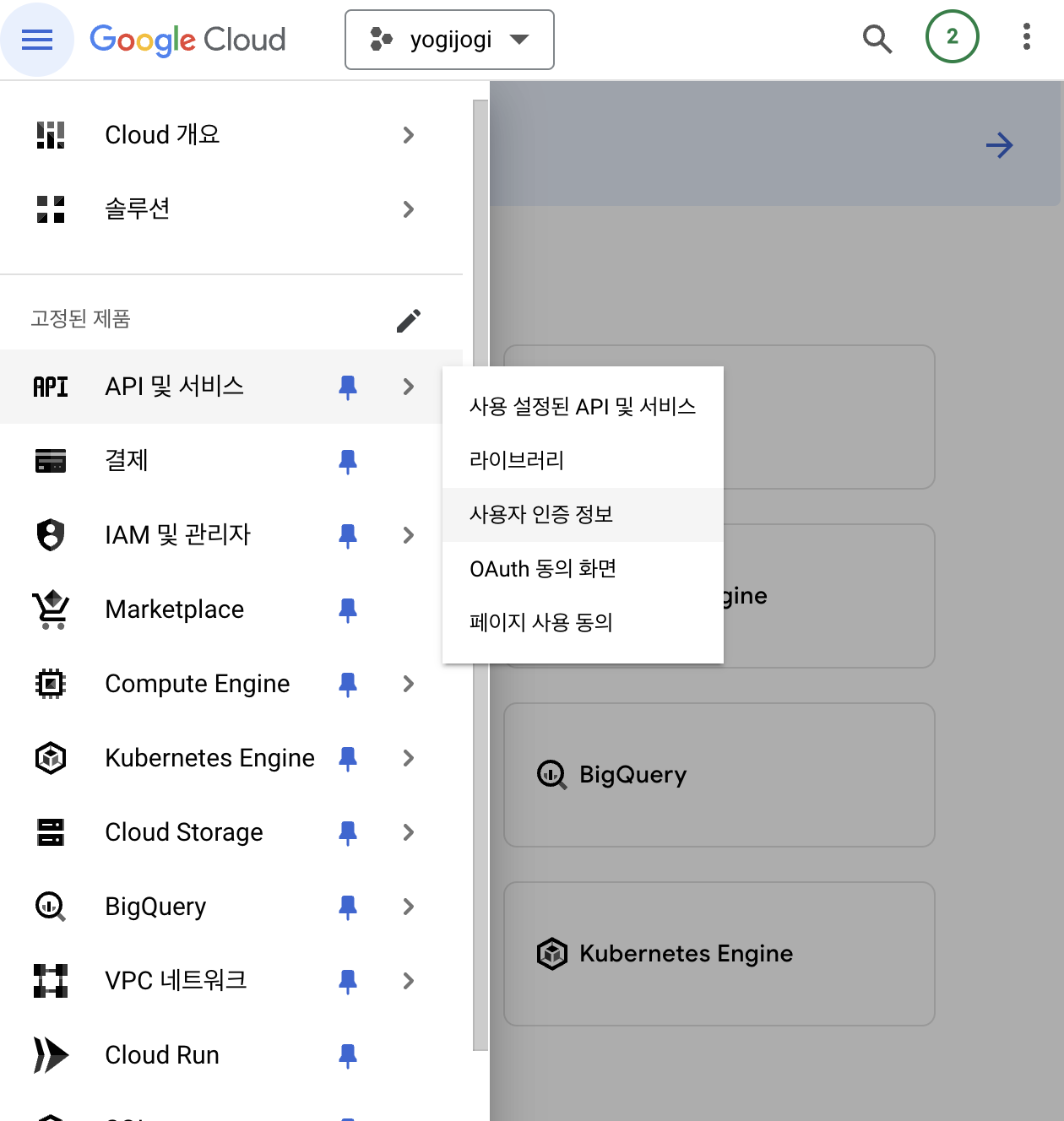Click the Marketplace shopping cart icon
The height and width of the screenshot is (1121, 1064).
click(50, 609)
